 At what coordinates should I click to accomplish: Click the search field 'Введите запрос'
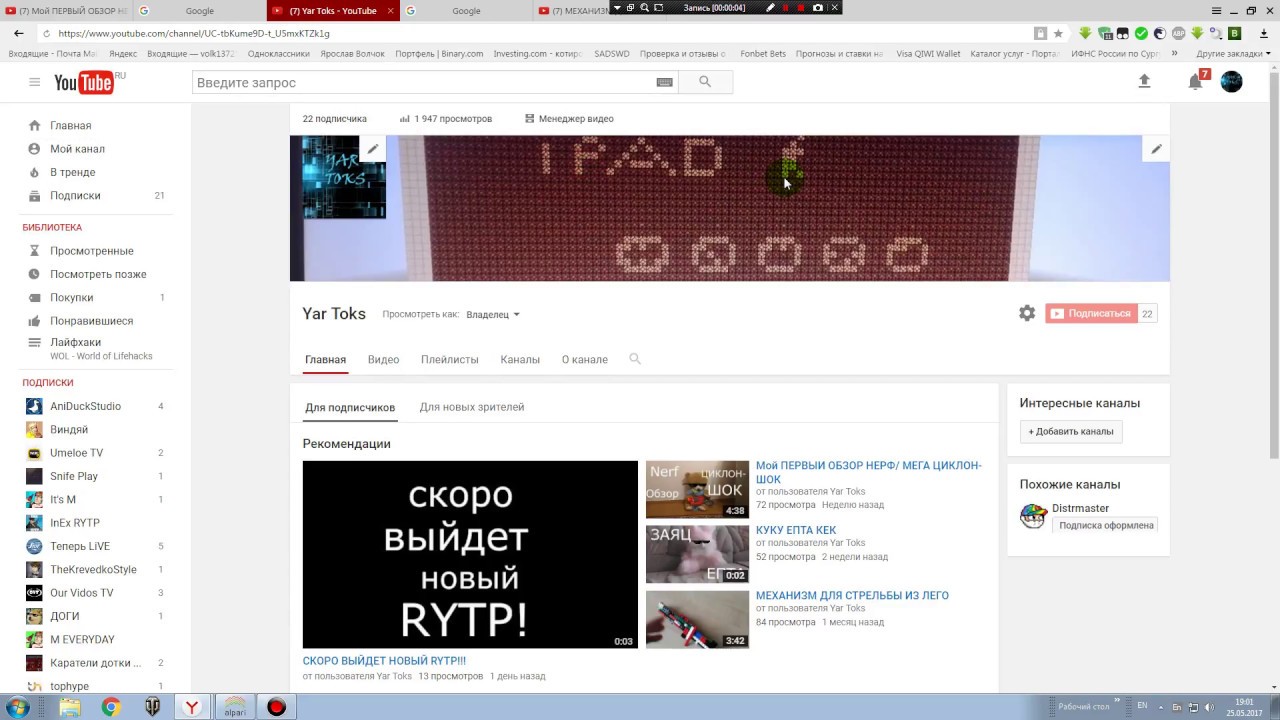425,82
